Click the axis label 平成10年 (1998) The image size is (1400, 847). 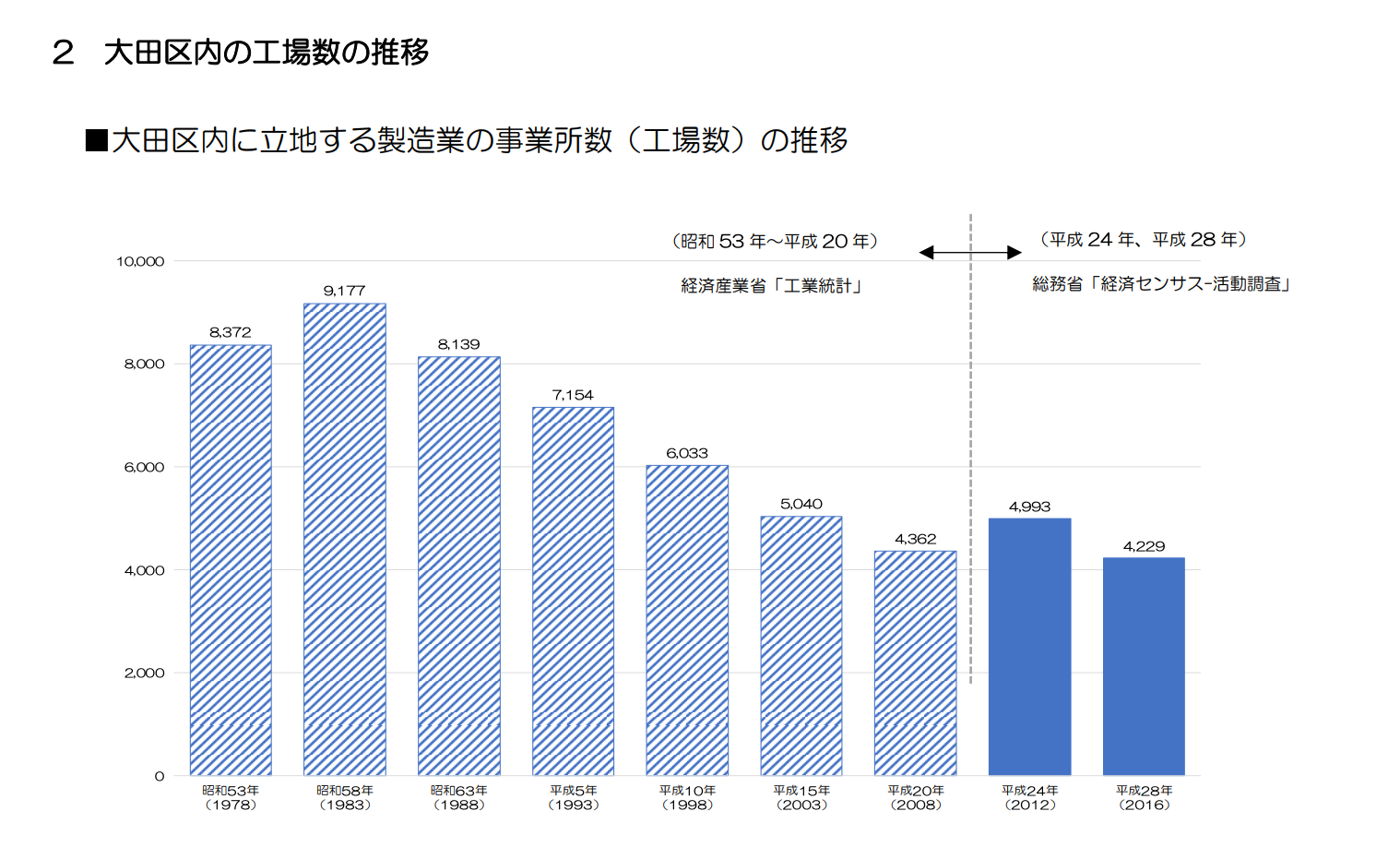pyautogui.click(x=687, y=798)
